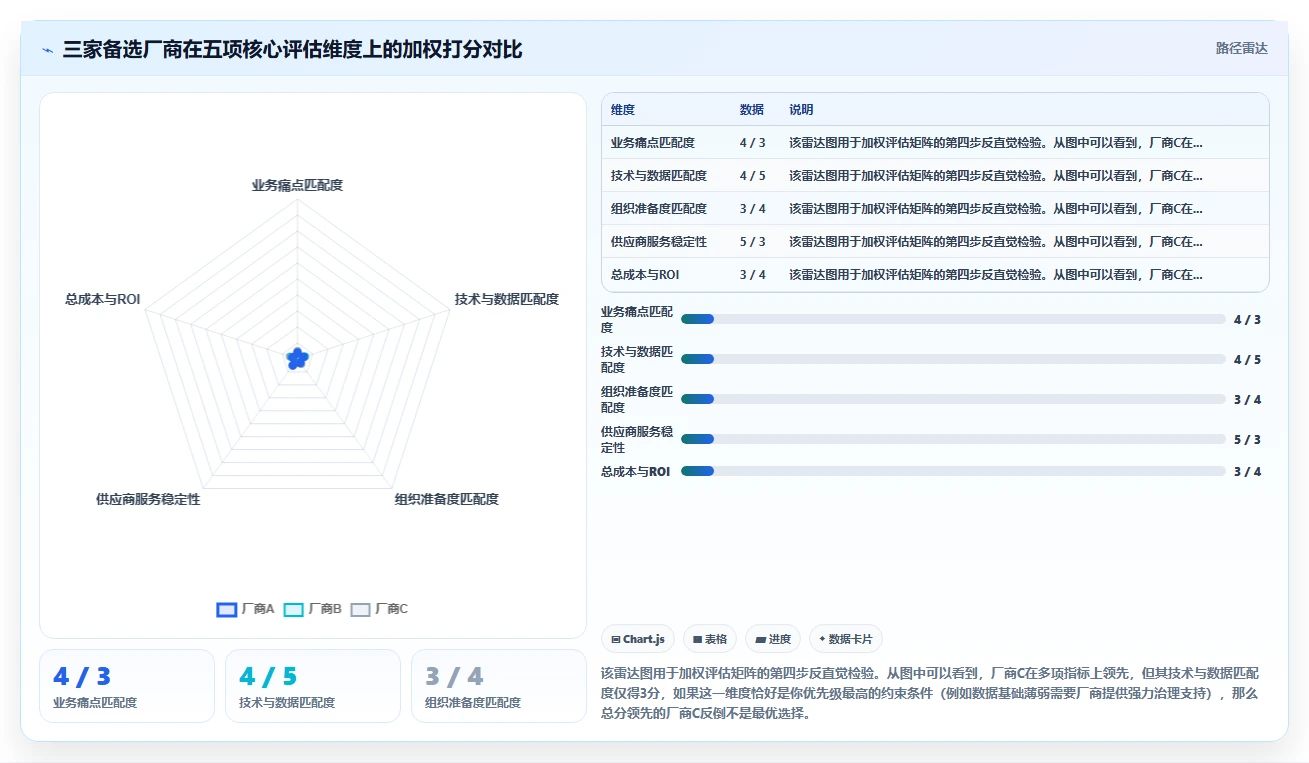Click the 业务痛点匹配度 progress bar
Image resolution: width=1309 pixels, height=763 pixels.
click(953, 319)
